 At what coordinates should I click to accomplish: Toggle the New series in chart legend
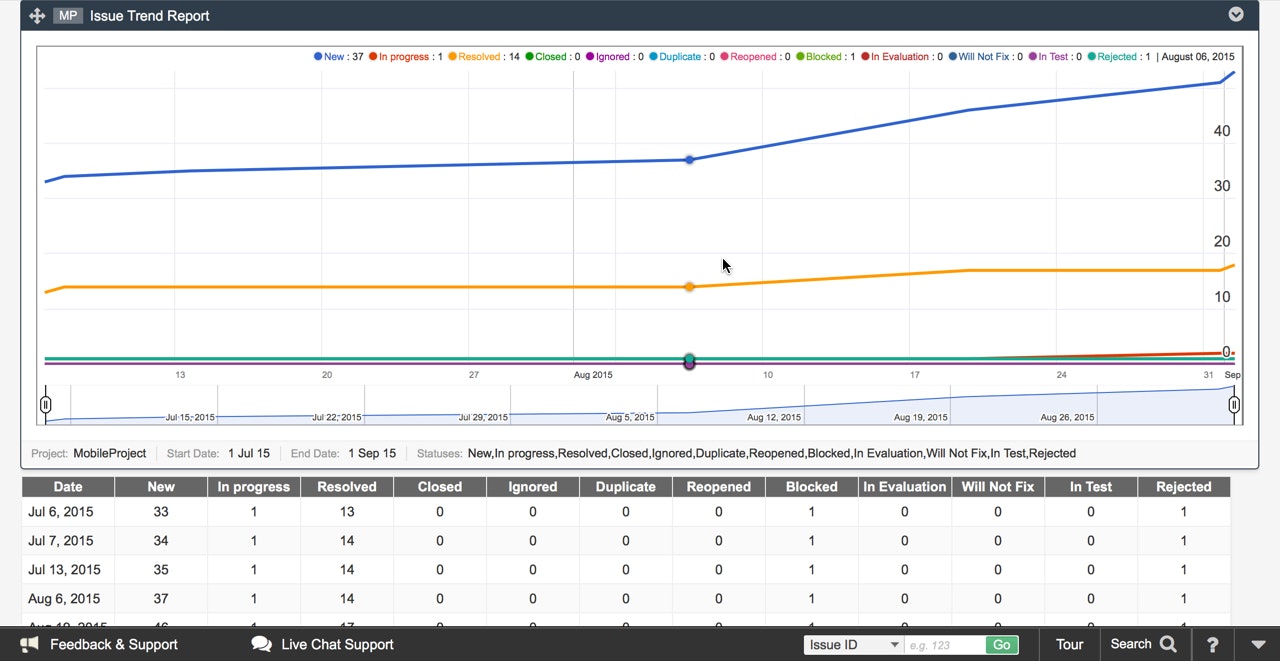[x=339, y=57]
